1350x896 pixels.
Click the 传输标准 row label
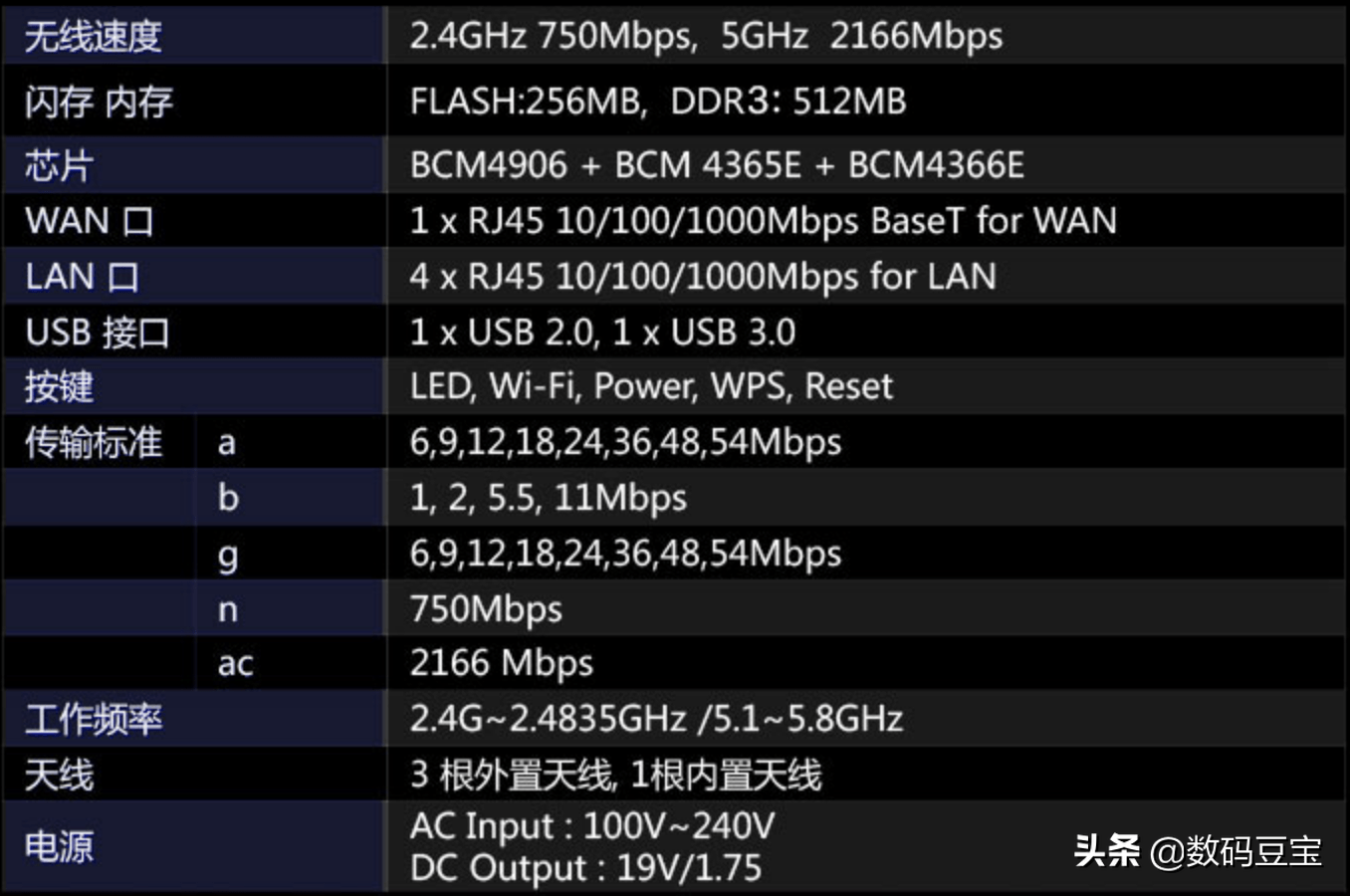click(94, 442)
